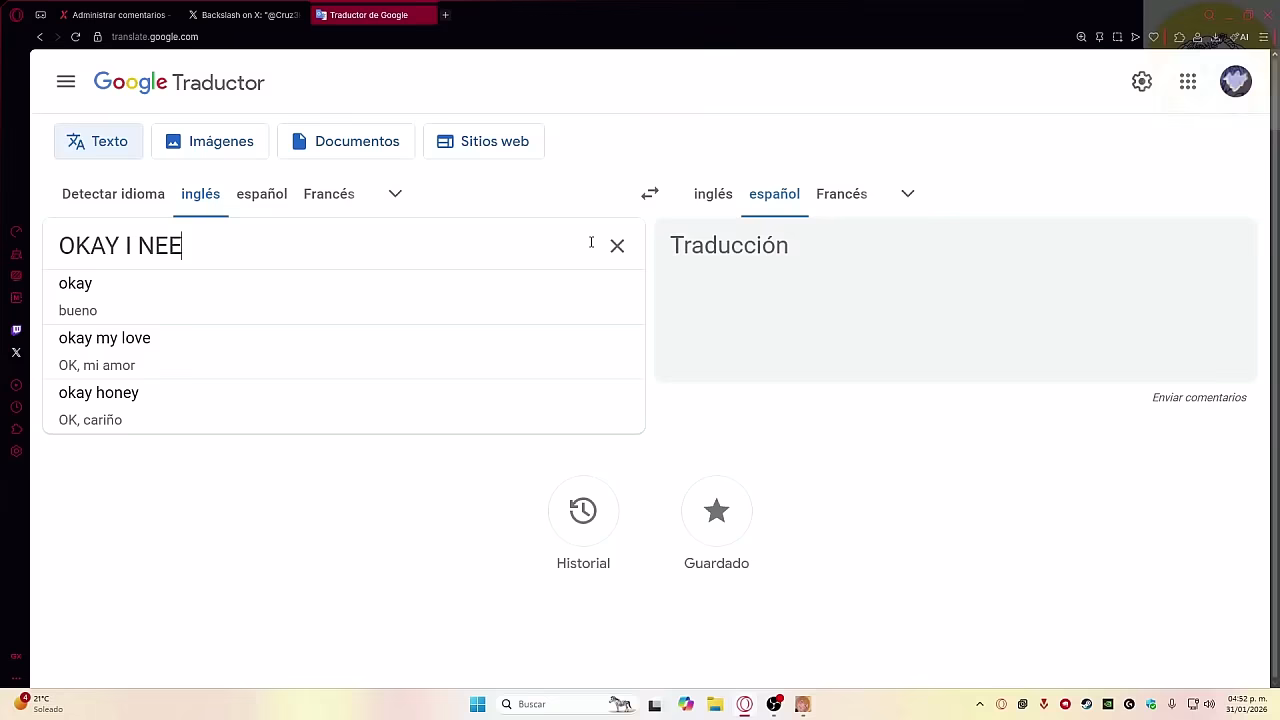Image resolution: width=1280 pixels, height=720 pixels.
Task: Click in the source text input field
Action: point(350,246)
